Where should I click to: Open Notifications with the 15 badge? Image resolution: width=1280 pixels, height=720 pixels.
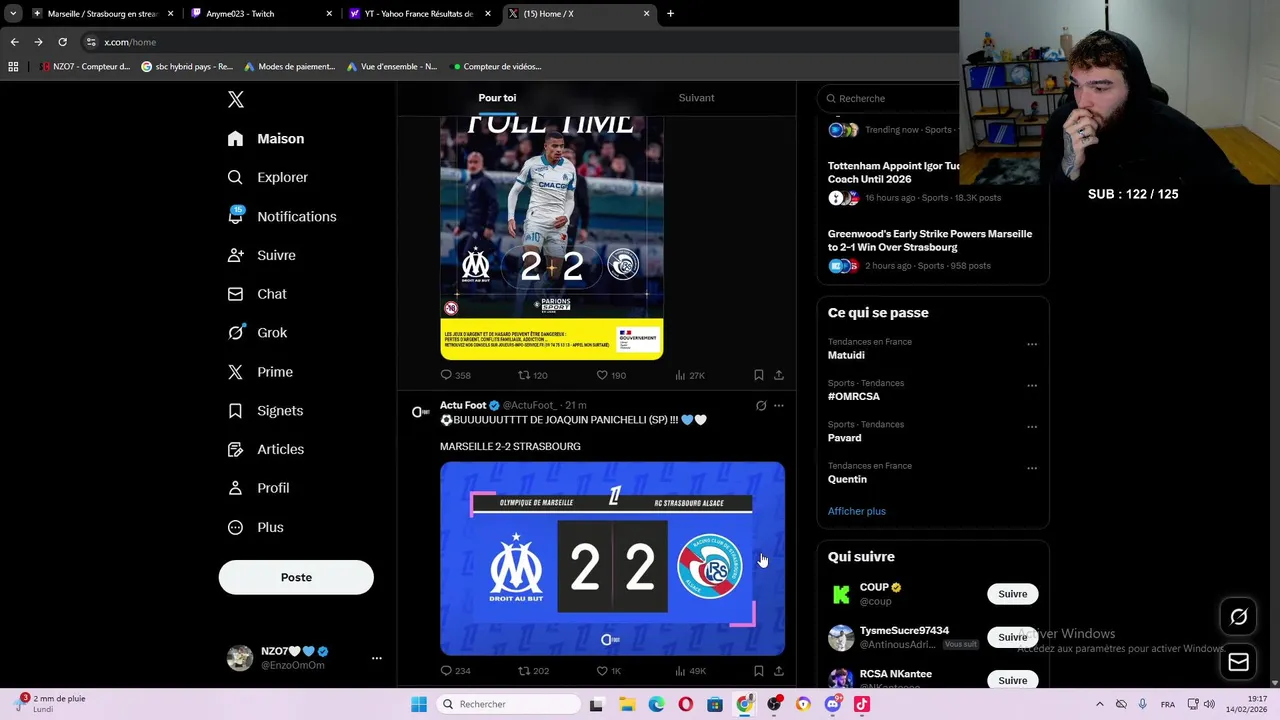click(x=282, y=216)
